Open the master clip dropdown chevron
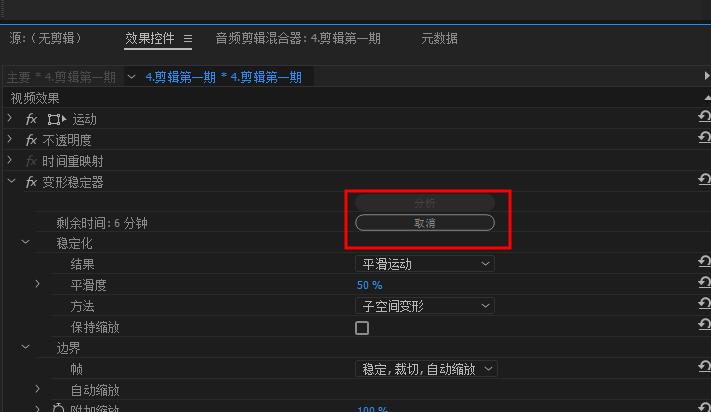The height and width of the screenshot is (412, 711). (x=131, y=77)
